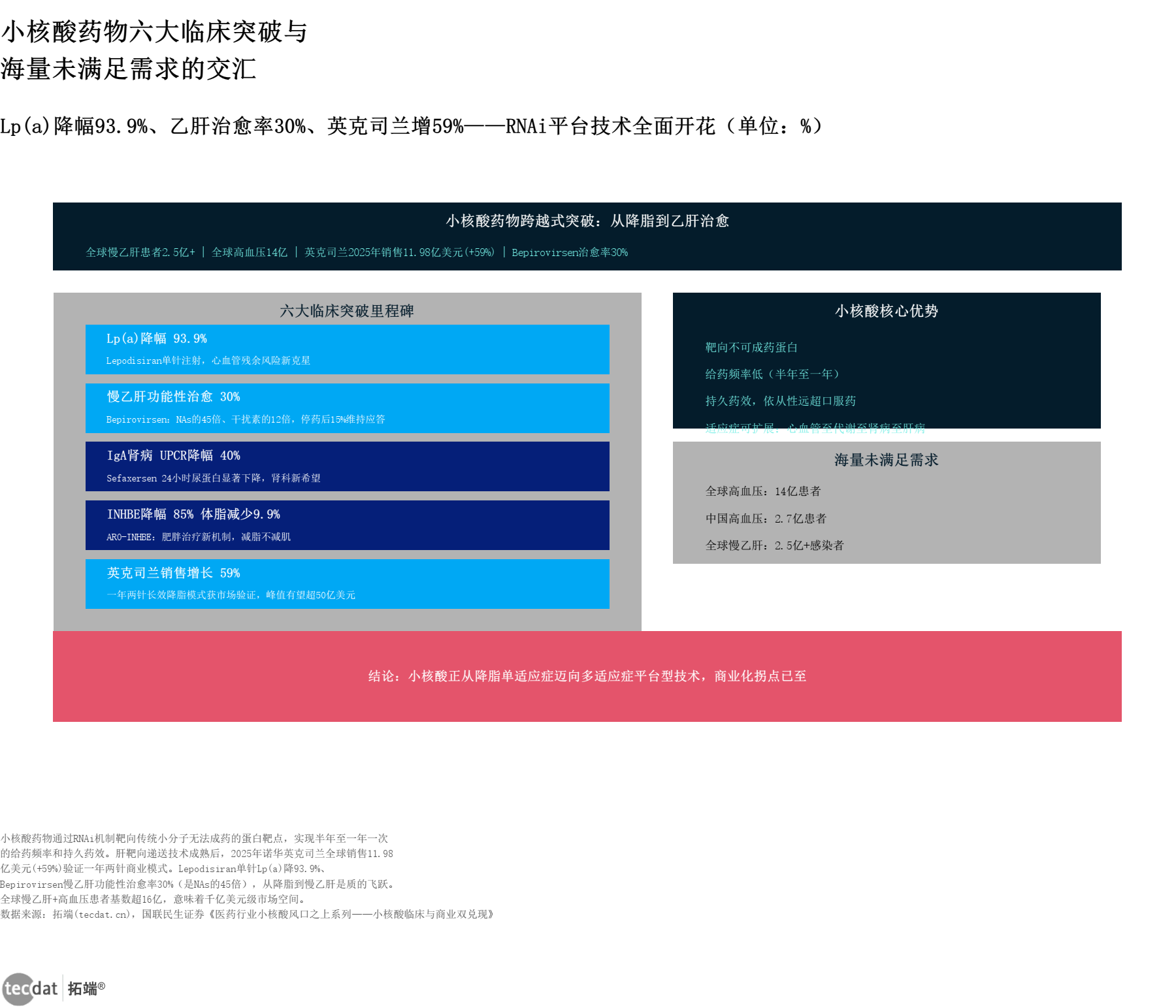
Task: Click subtitle '一年两针长效降脂模式获市场验证...'
Action: click(x=231, y=595)
